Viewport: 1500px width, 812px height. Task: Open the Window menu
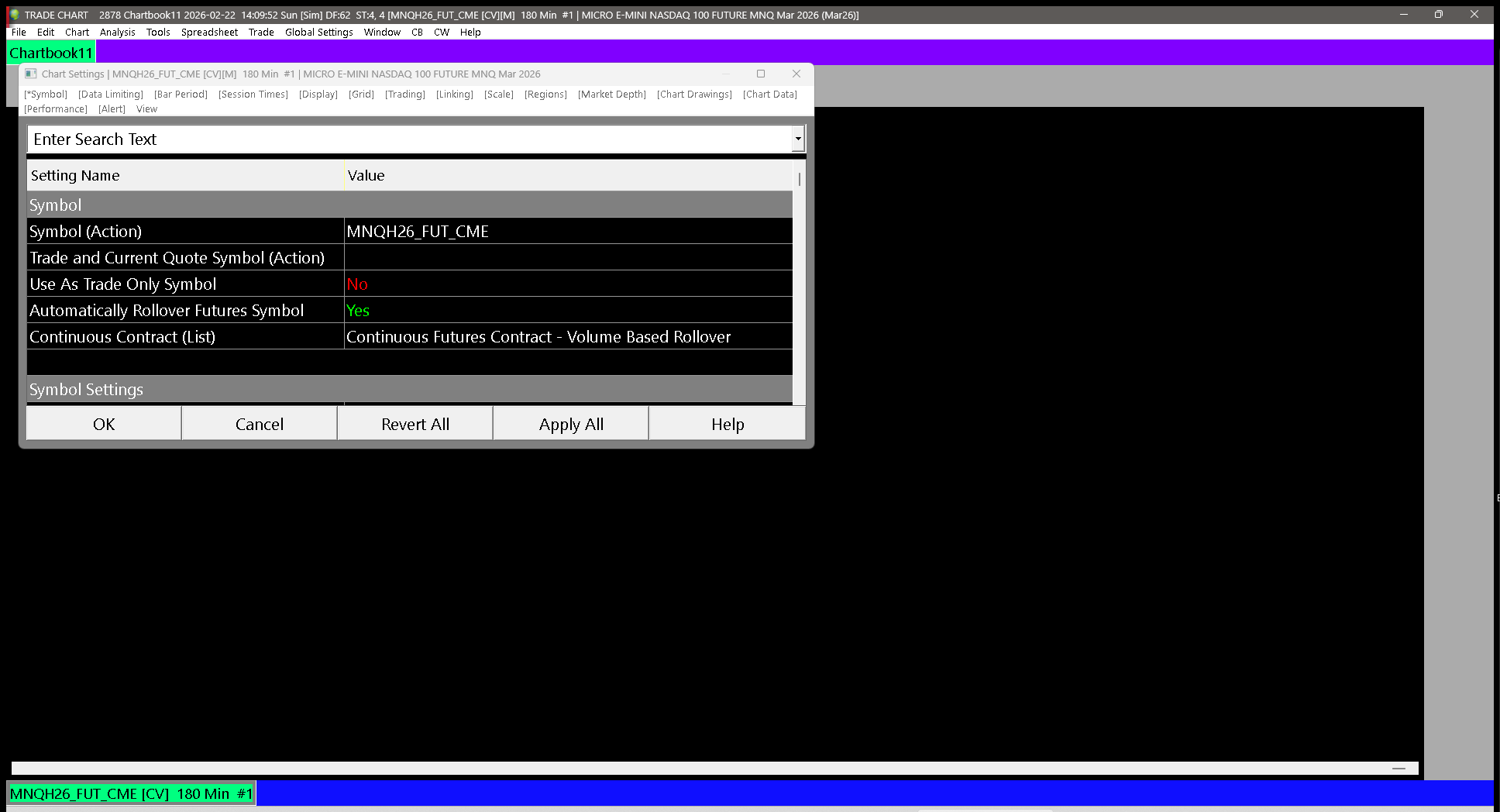(x=382, y=32)
